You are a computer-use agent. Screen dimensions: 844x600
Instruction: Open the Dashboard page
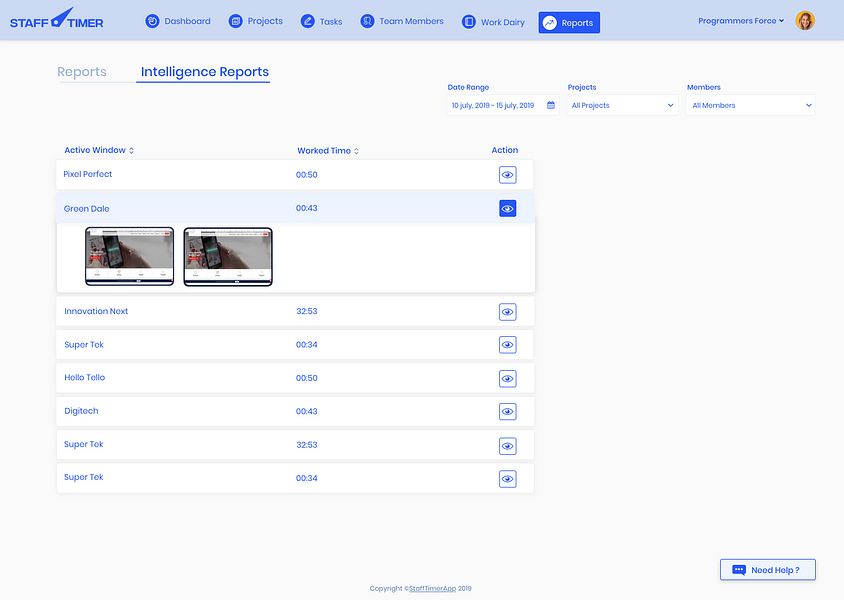coord(178,21)
